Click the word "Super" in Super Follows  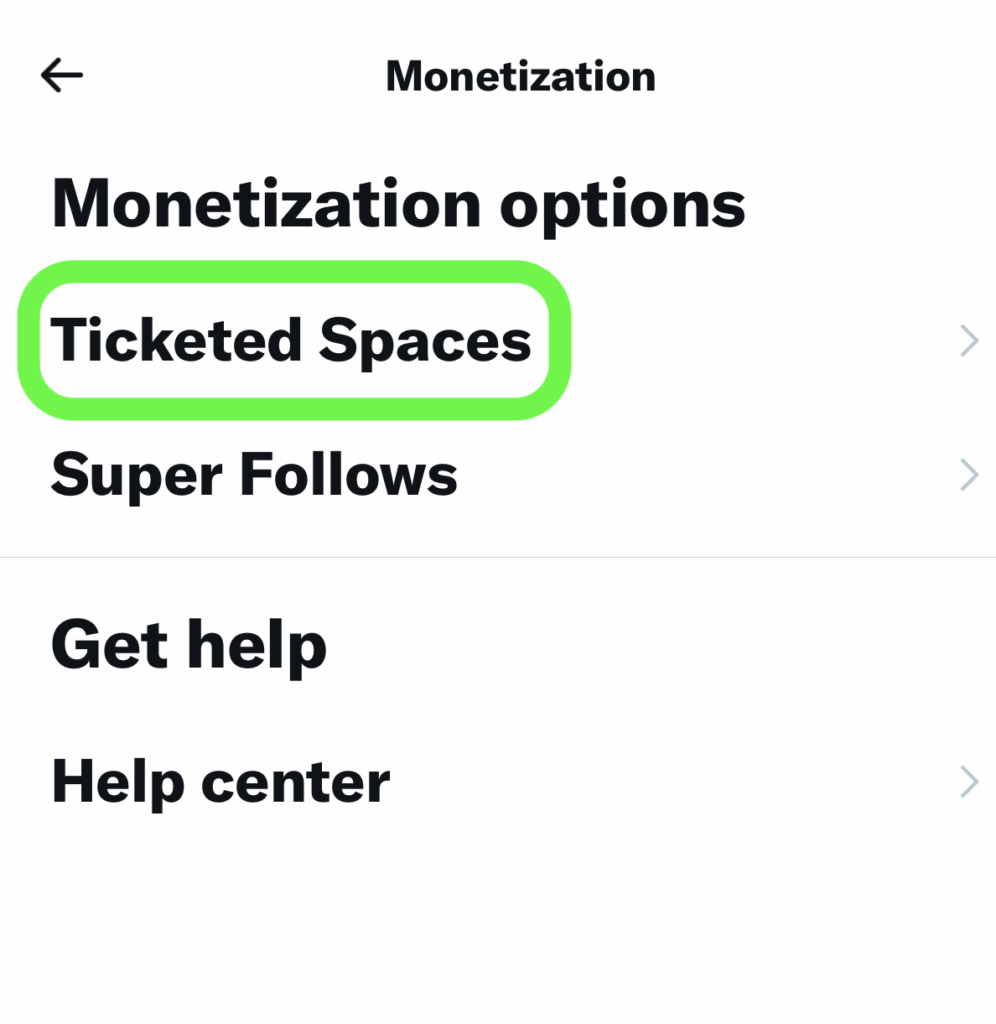(x=136, y=477)
